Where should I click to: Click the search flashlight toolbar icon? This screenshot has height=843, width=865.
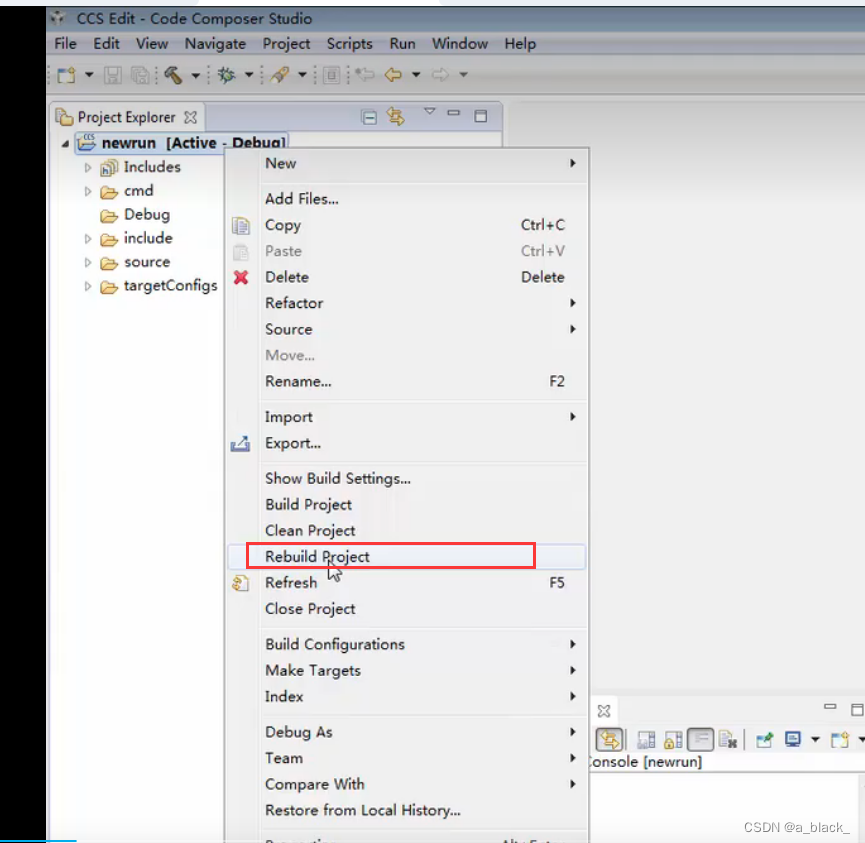pyautogui.click(x=280, y=74)
